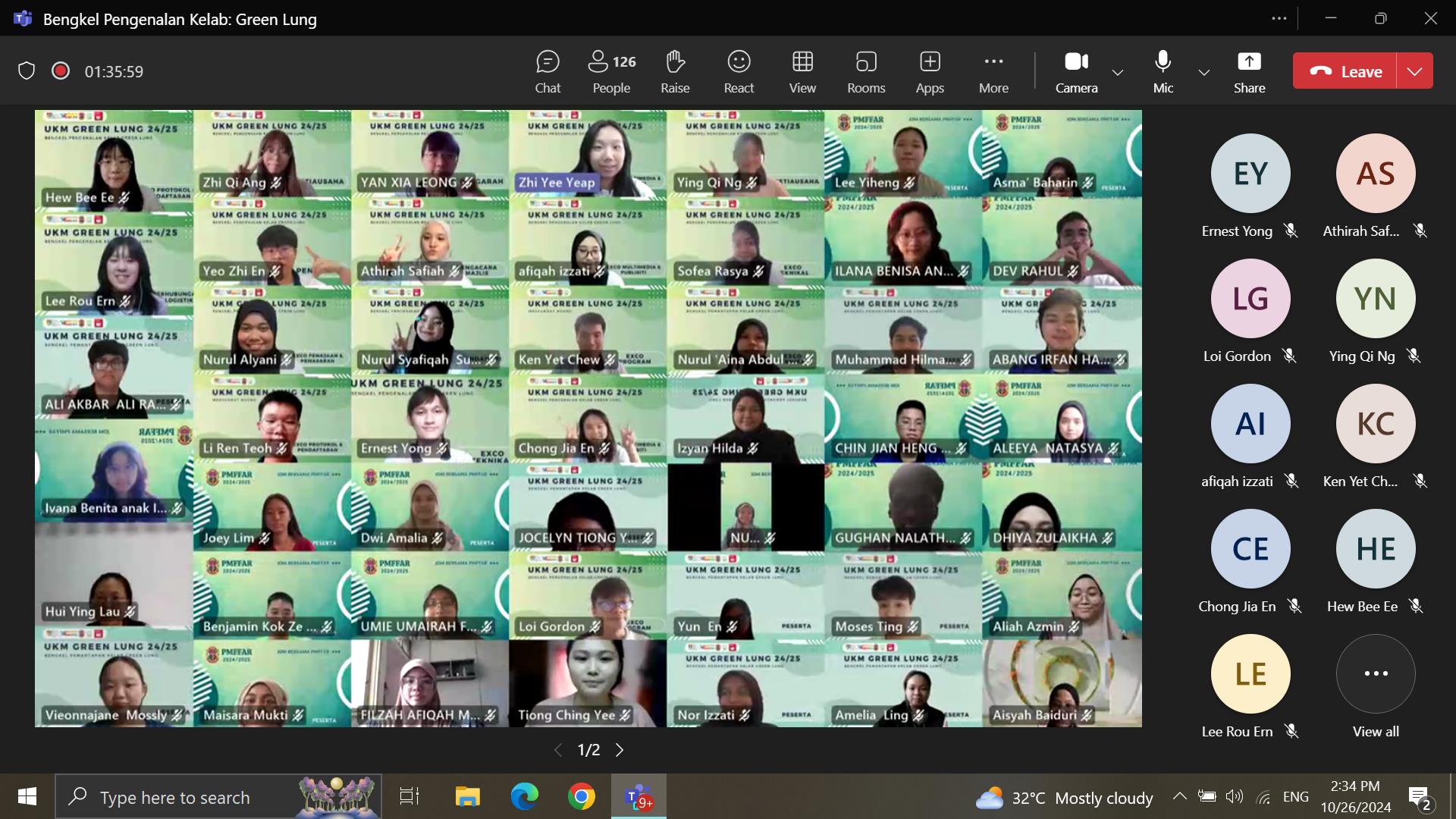This screenshot has height=819, width=1456.
Task: Go to next page of video gallery
Action: tap(620, 750)
